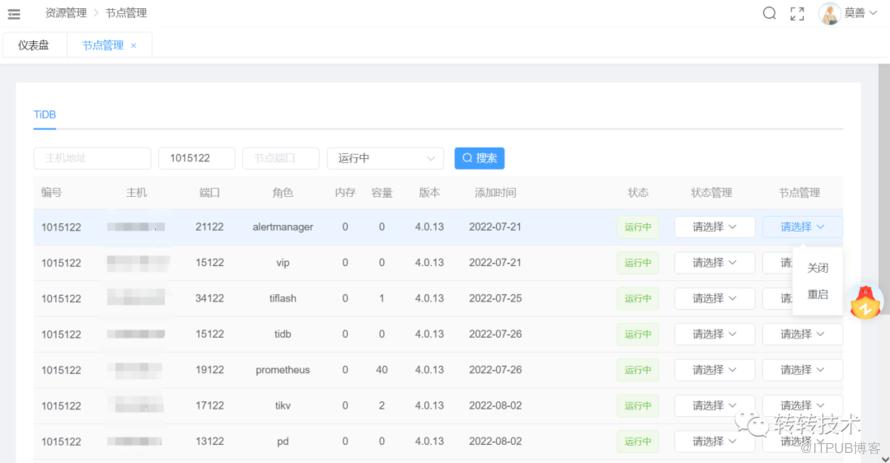Open 状态管理 dropdown for tikv row
This screenshot has height=463, width=890.
pos(715,406)
